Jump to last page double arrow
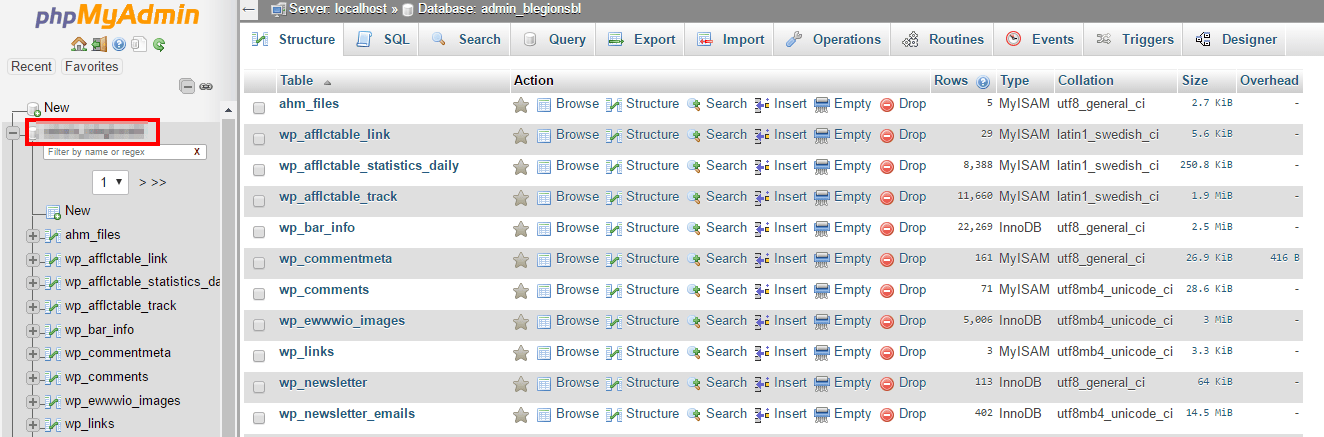This screenshot has height=437, width=1324. coord(159,183)
